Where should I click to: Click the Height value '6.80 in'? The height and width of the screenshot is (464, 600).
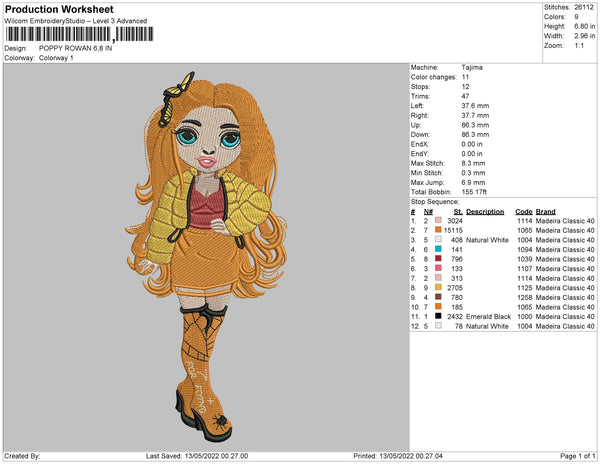584,26
